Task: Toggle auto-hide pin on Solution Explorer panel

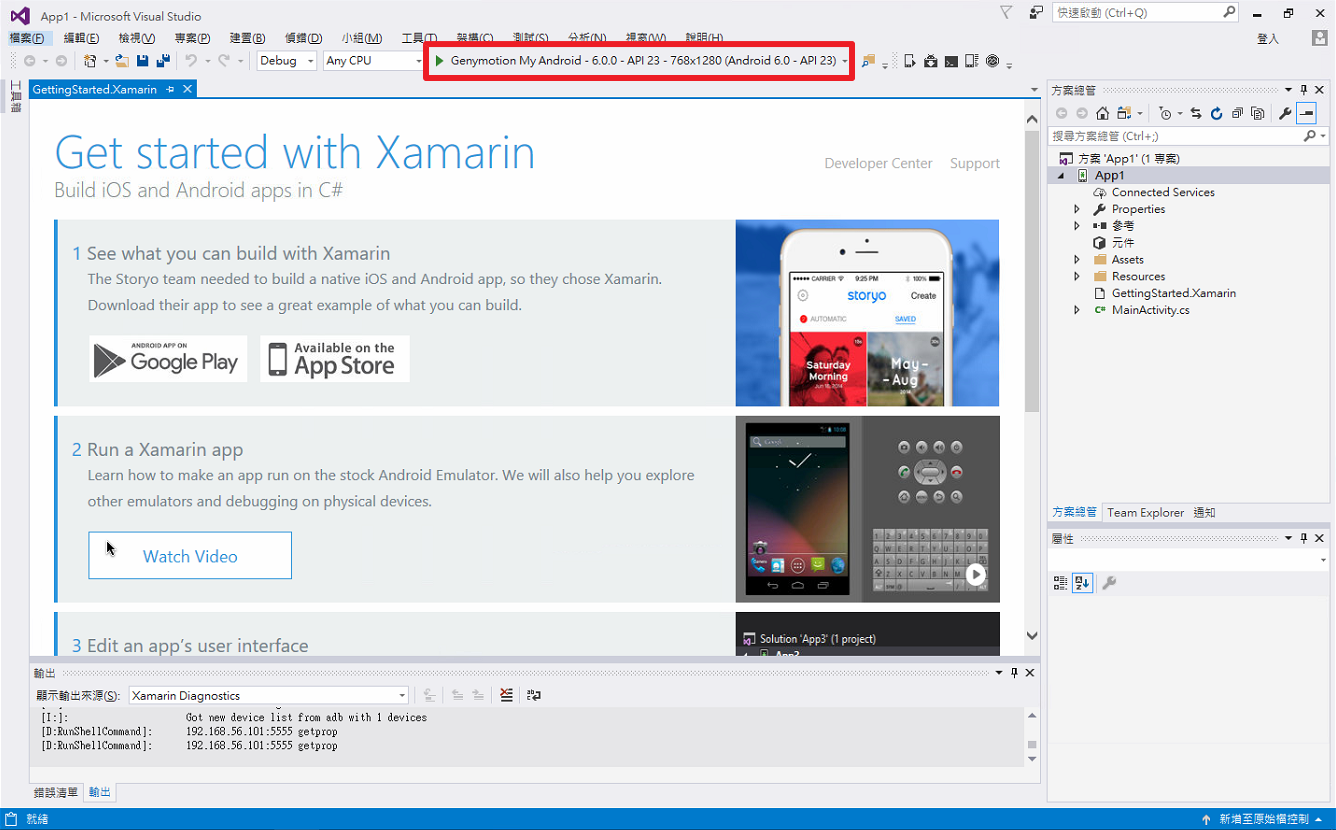Action: click(x=1304, y=90)
